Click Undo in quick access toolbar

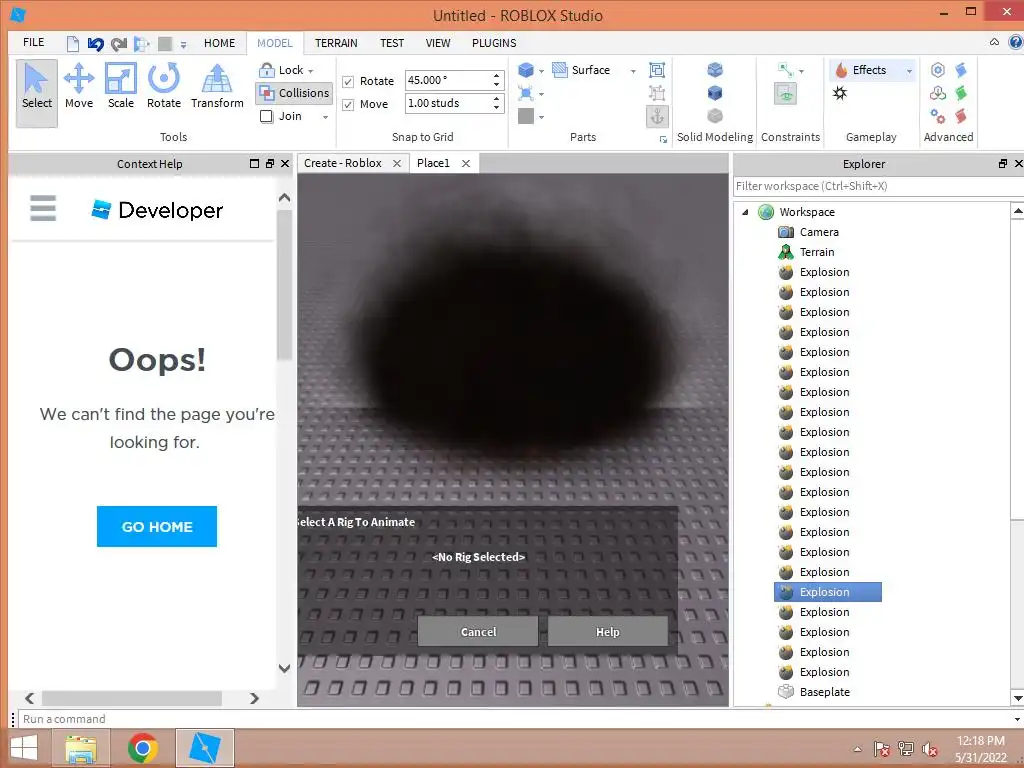(95, 44)
